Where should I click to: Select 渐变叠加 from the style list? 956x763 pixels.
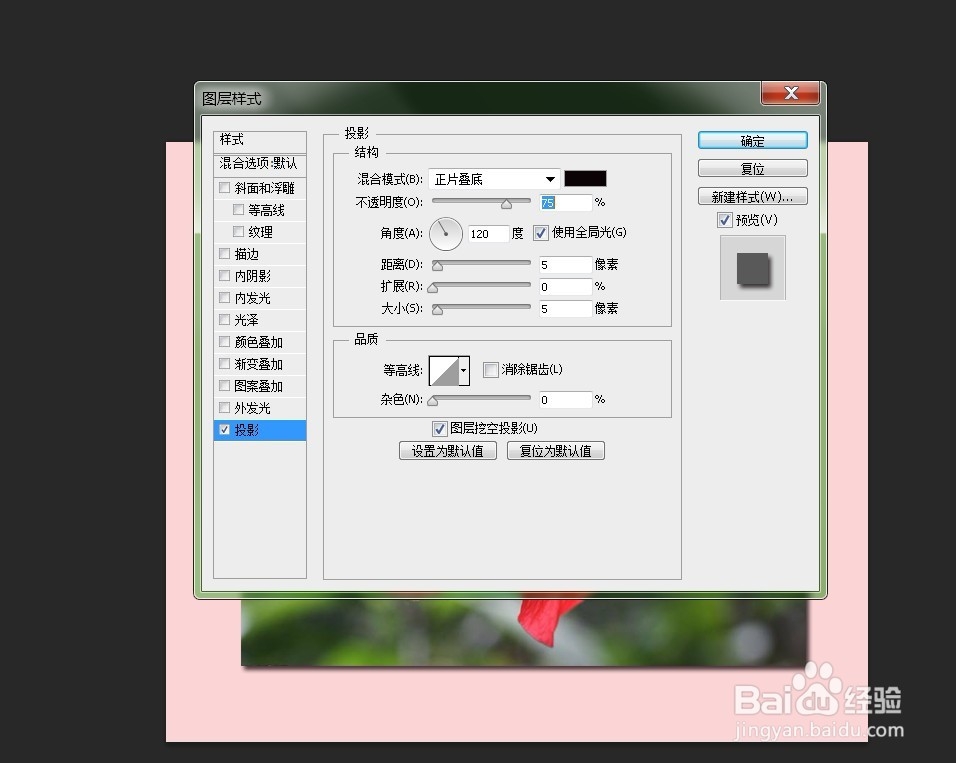[224, 363]
